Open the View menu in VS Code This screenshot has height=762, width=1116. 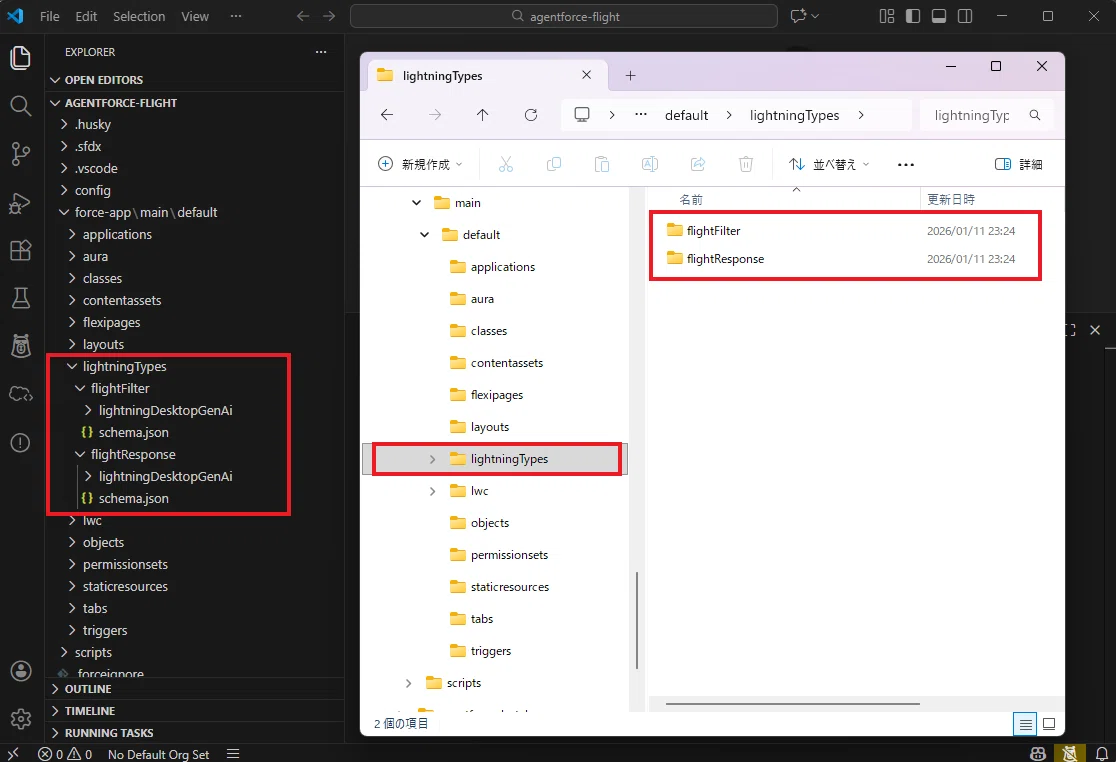pos(195,16)
